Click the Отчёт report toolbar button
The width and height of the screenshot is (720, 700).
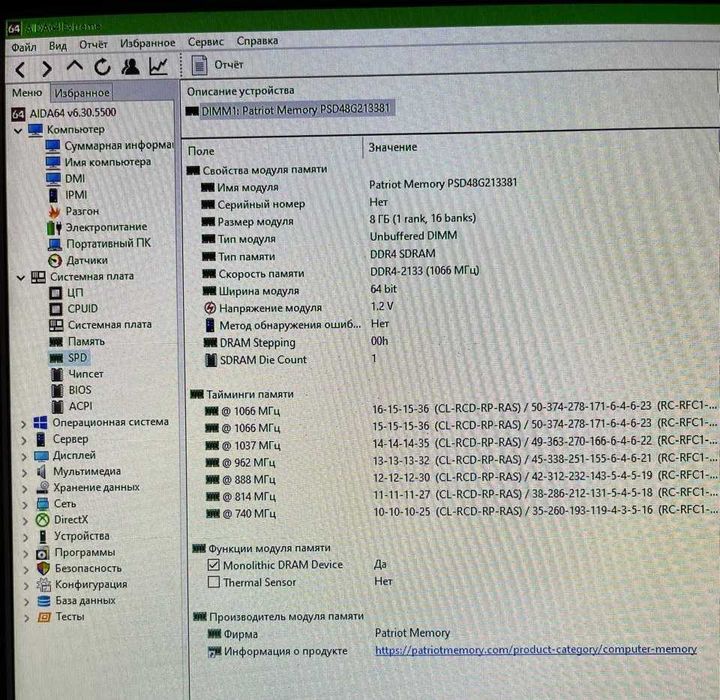pos(218,65)
